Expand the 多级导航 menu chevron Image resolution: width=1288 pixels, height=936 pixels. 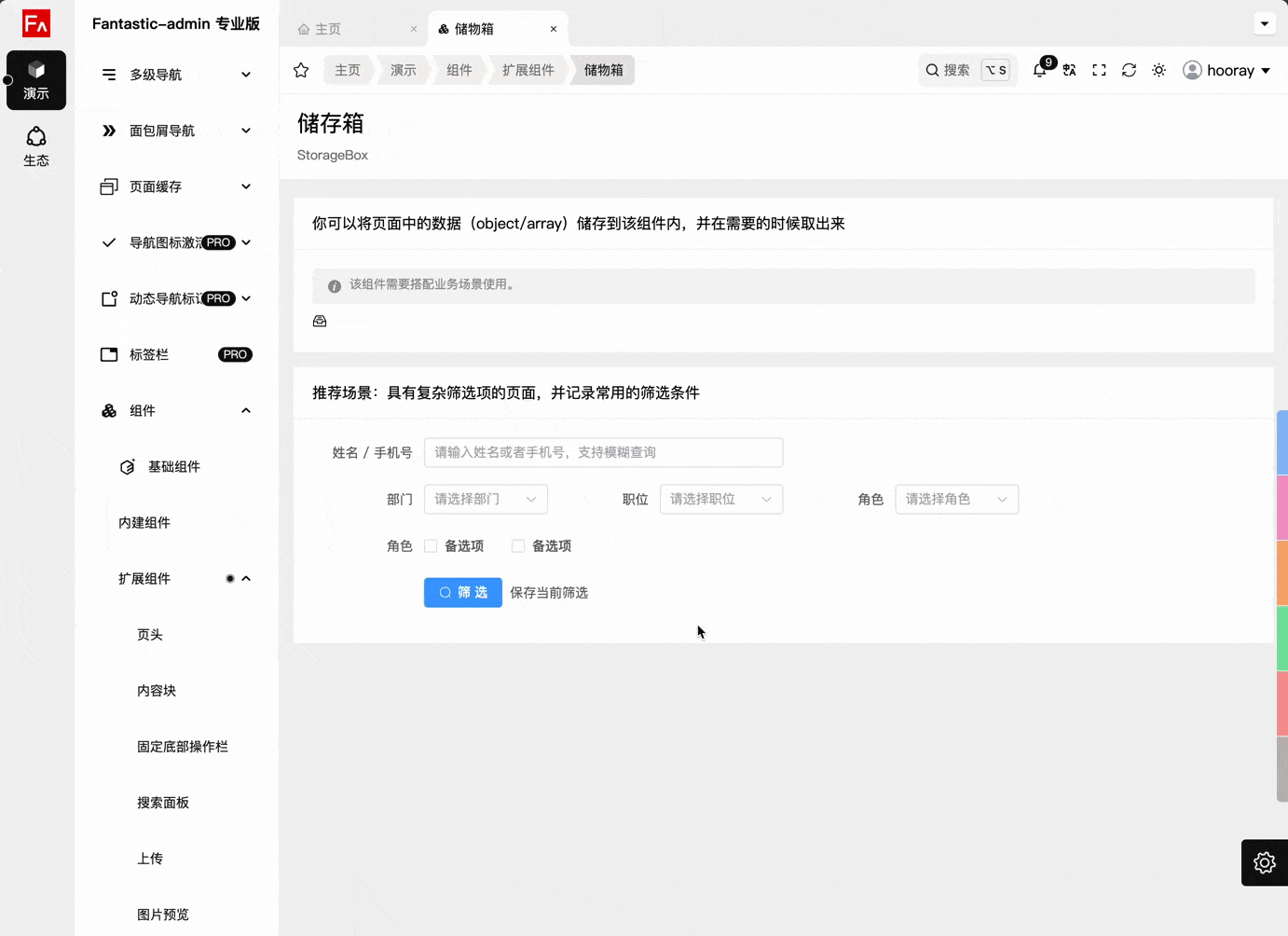click(246, 75)
